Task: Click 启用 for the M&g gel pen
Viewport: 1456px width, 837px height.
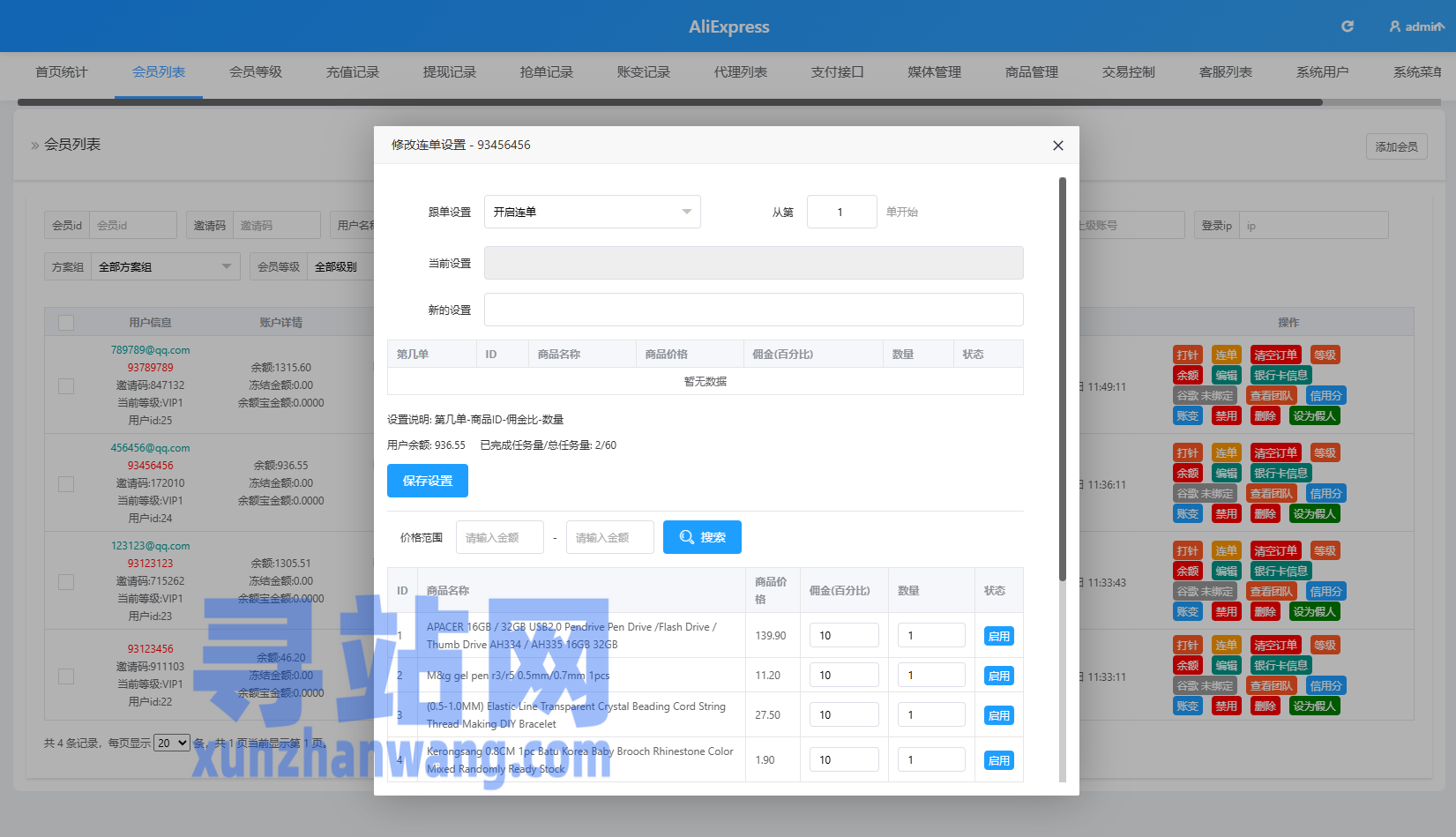Action: pyautogui.click(x=999, y=676)
